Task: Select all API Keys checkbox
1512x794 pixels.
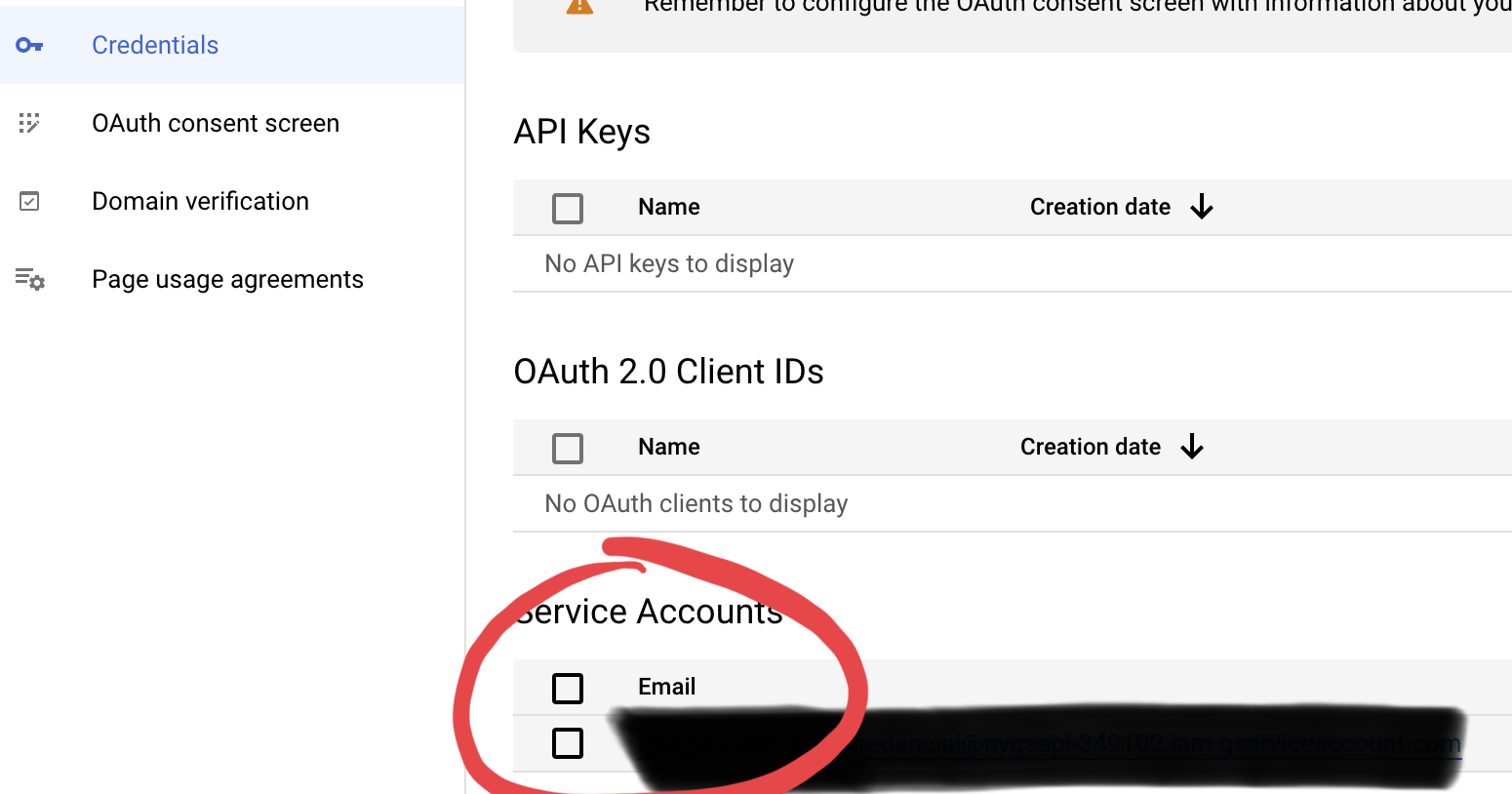Action: click(568, 208)
